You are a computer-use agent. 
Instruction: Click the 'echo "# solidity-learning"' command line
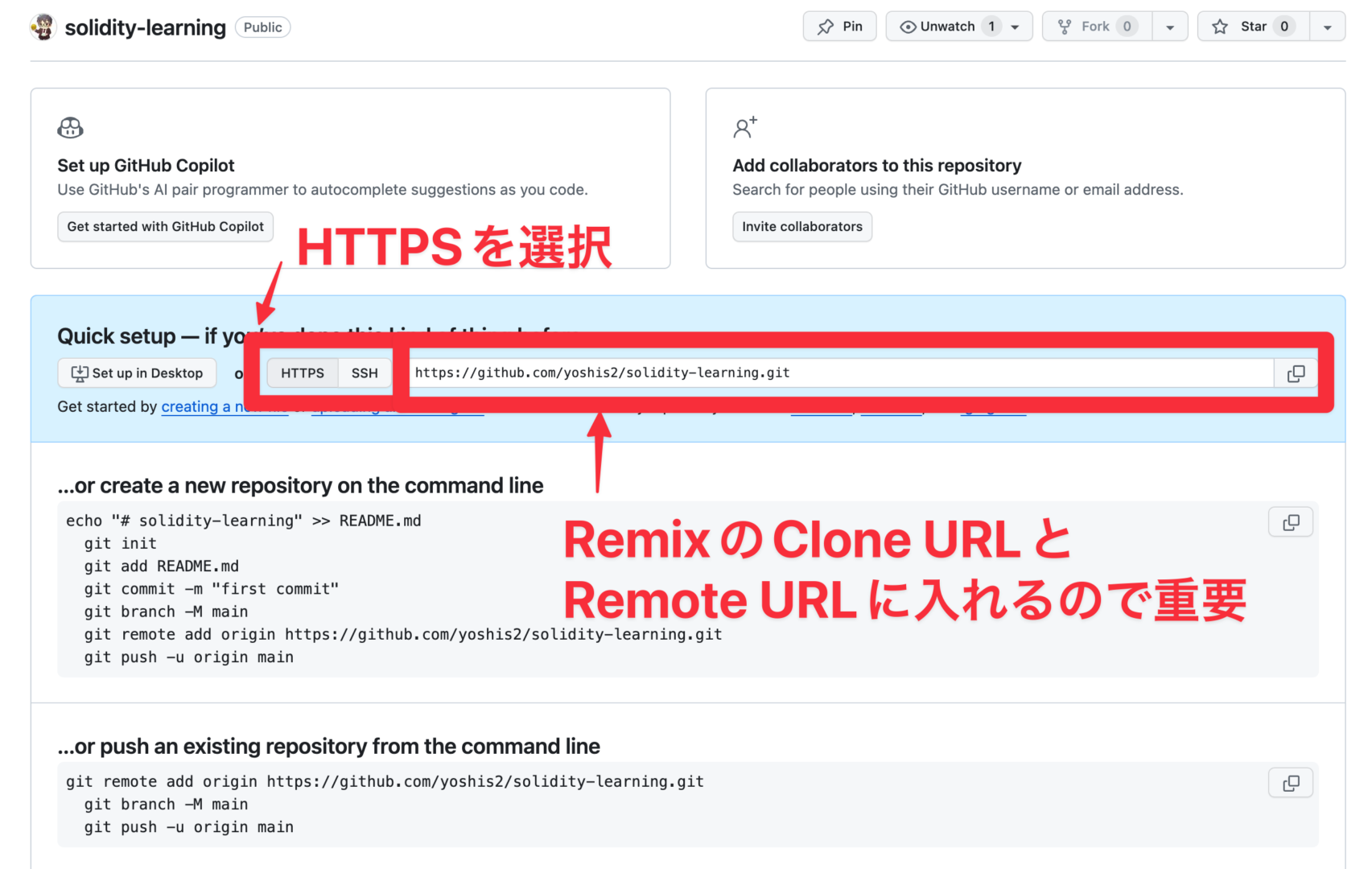point(244,521)
